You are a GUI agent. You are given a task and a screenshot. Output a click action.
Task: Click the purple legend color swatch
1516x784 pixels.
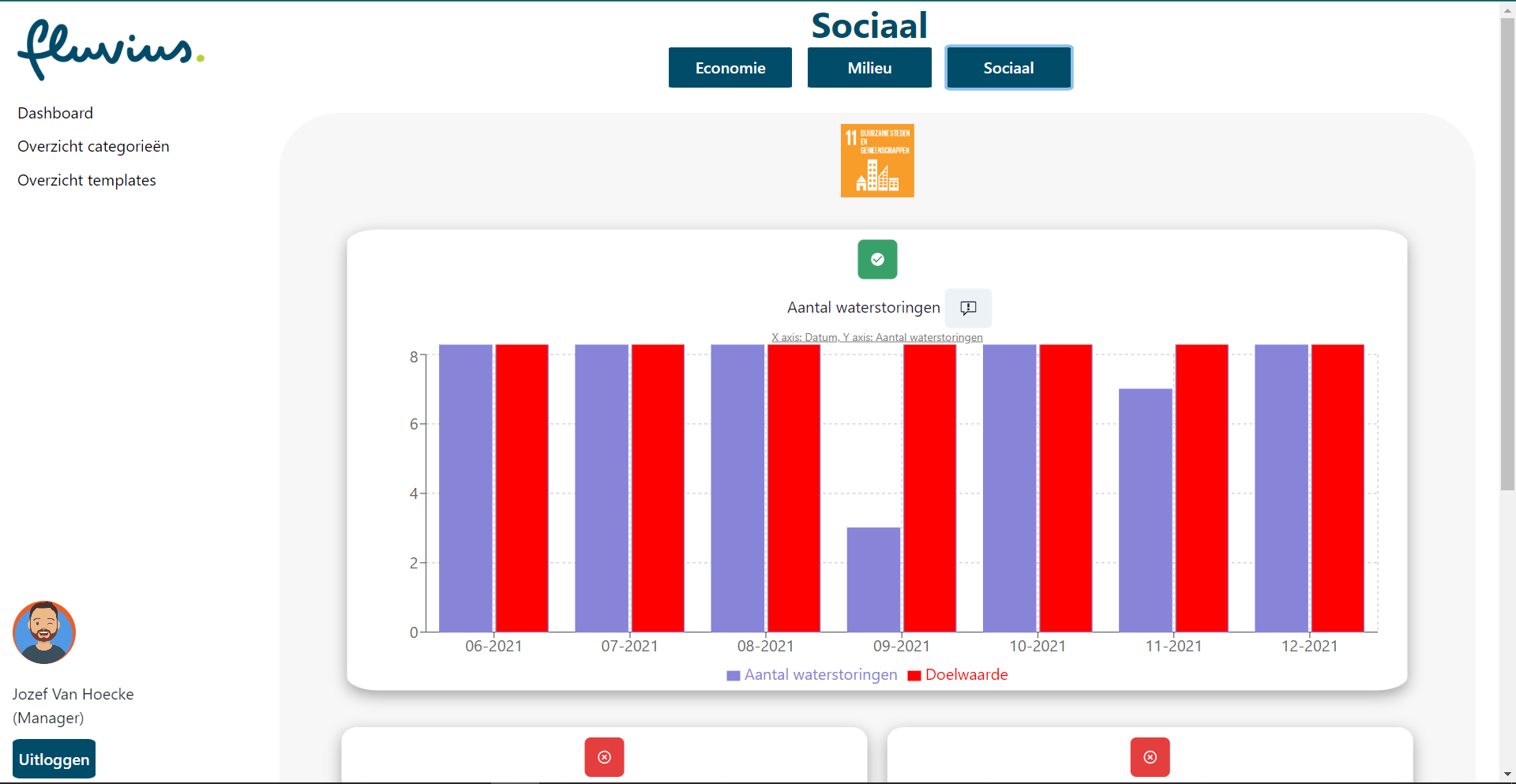click(732, 675)
